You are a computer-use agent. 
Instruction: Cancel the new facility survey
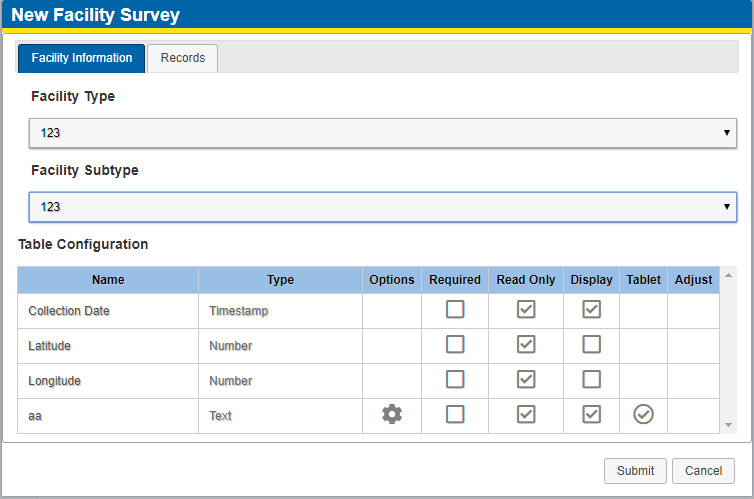click(704, 471)
